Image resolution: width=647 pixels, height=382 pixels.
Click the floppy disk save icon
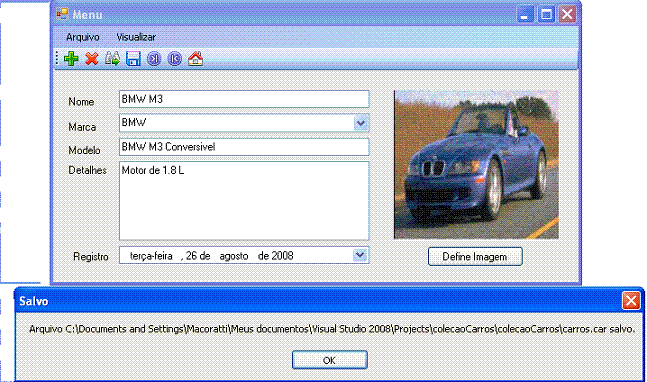pos(133,59)
